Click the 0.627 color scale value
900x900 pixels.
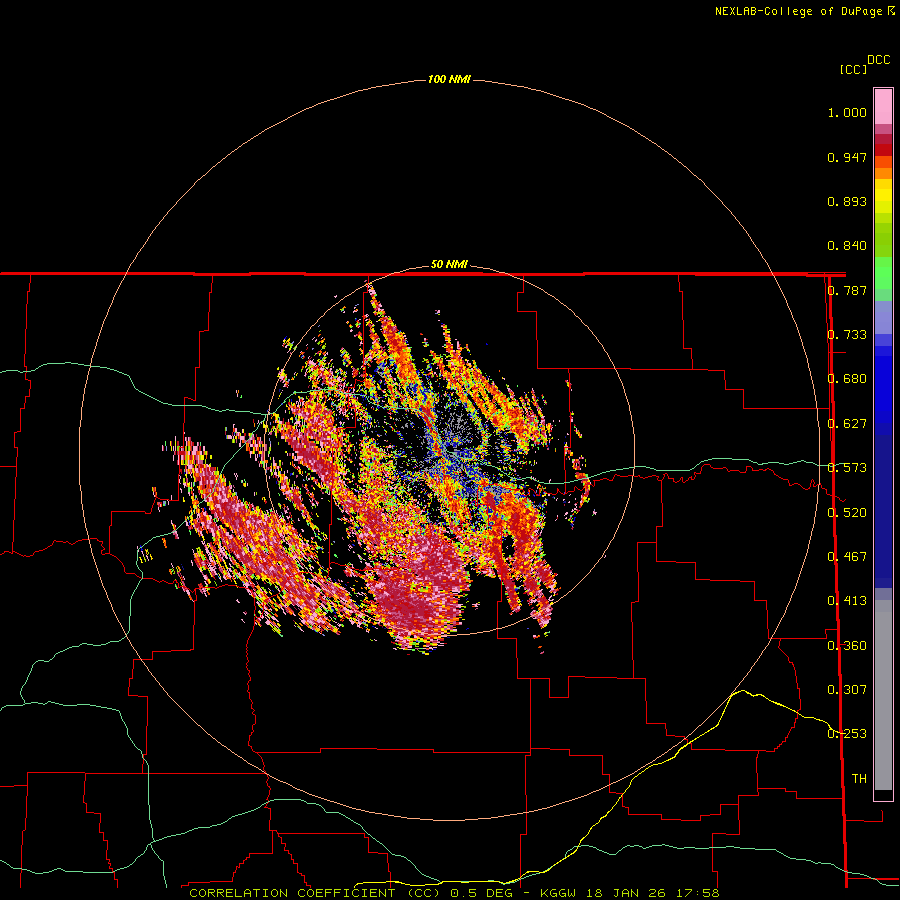(x=847, y=424)
